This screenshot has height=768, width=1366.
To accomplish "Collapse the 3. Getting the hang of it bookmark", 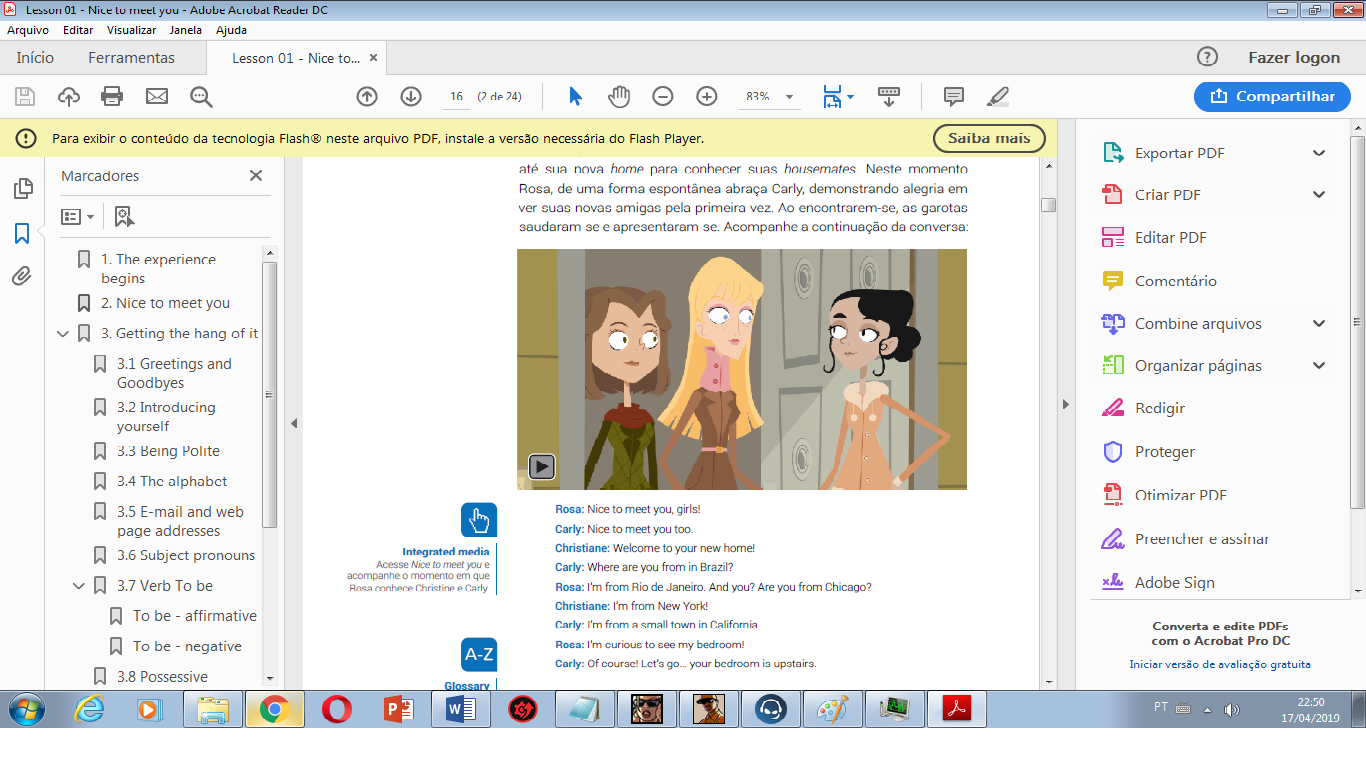I will (x=63, y=334).
